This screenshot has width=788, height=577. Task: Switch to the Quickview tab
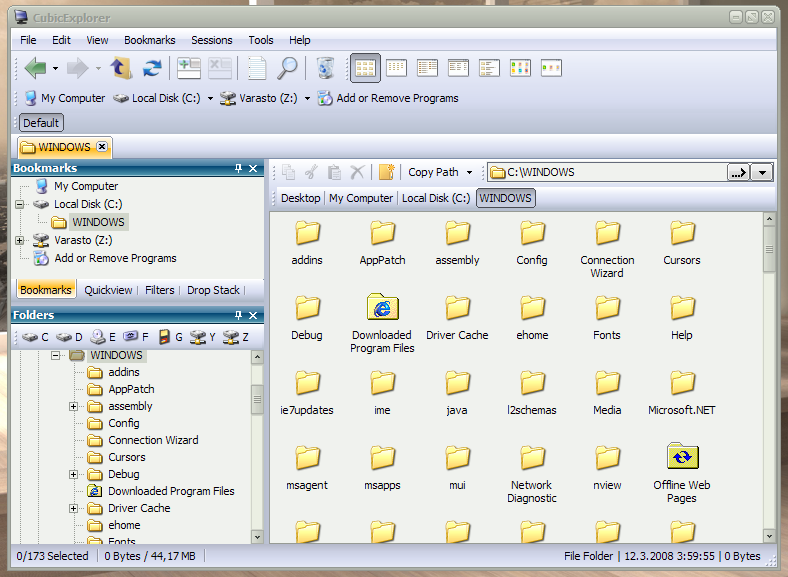tap(108, 290)
